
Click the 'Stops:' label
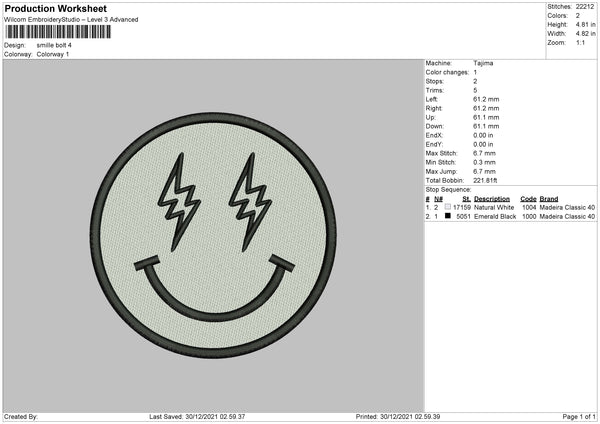[435, 81]
